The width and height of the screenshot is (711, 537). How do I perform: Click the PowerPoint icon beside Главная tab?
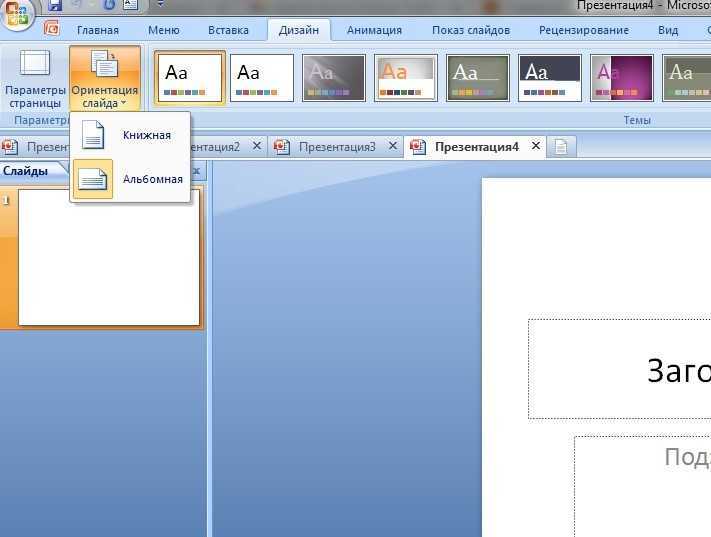(x=52, y=28)
